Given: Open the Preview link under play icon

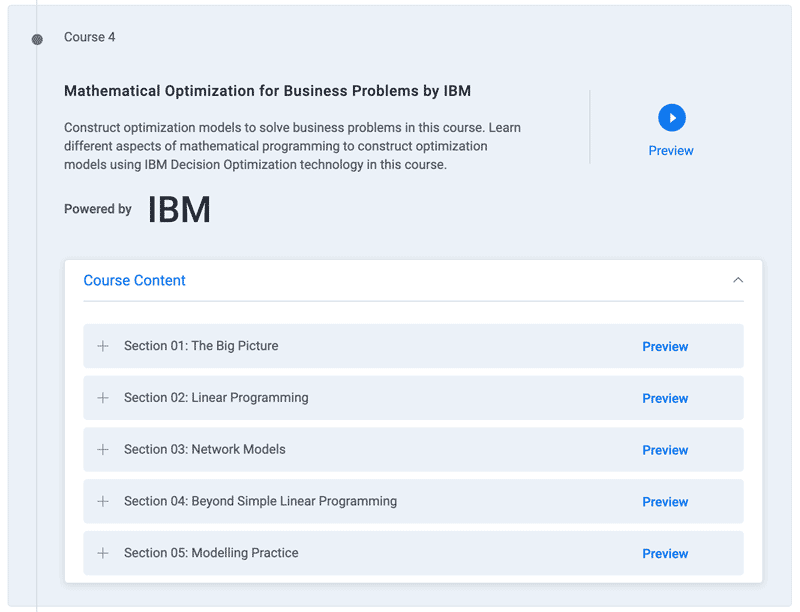Looking at the screenshot, I should coord(671,150).
